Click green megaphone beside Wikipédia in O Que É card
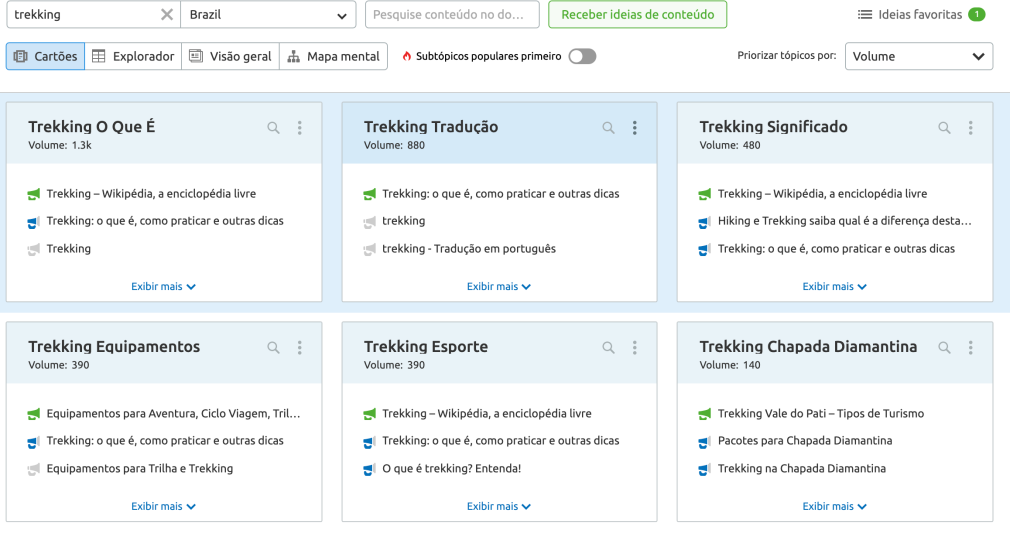The height and width of the screenshot is (533, 1010). coord(33,194)
